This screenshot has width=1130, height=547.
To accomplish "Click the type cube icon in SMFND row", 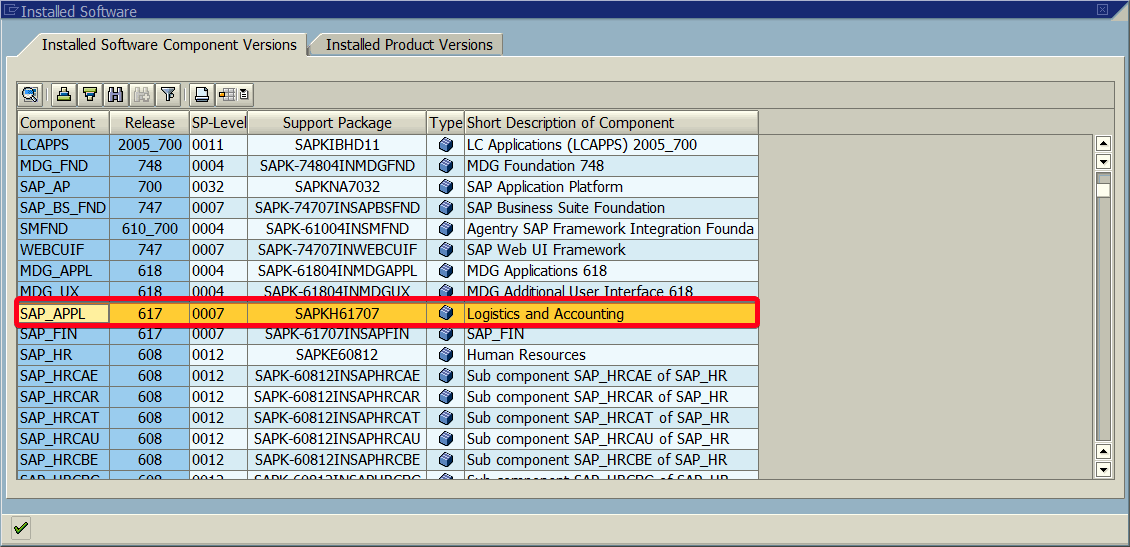I will (x=445, y=228).
